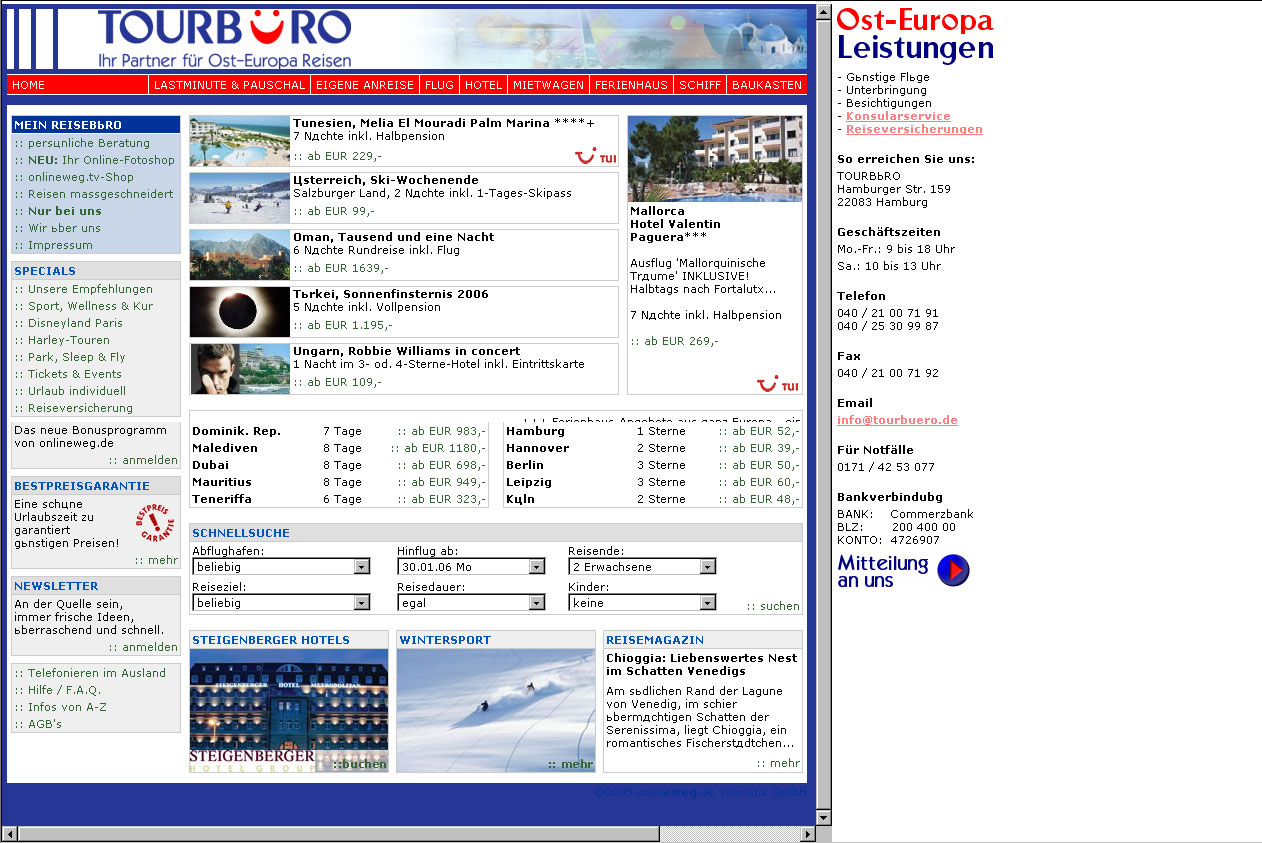
Task: Click anmelden under Bonusprogramm
Action: [143, 460]
